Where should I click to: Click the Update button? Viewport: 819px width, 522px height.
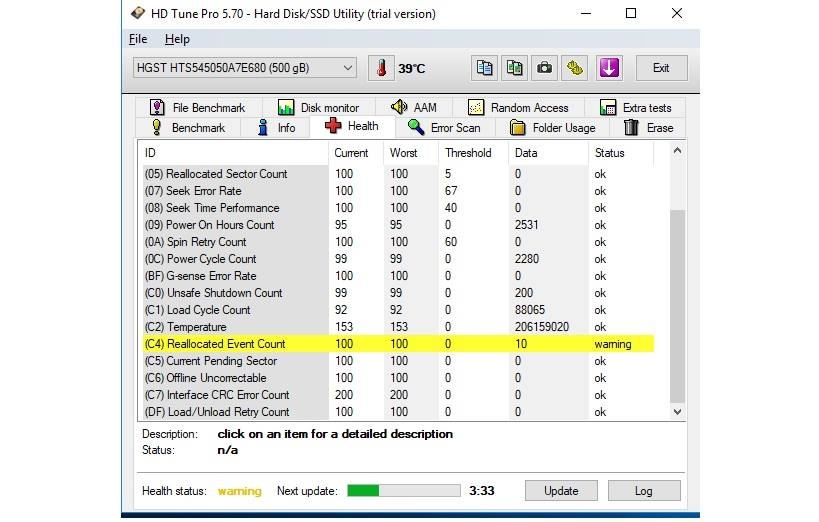[561, 491]
